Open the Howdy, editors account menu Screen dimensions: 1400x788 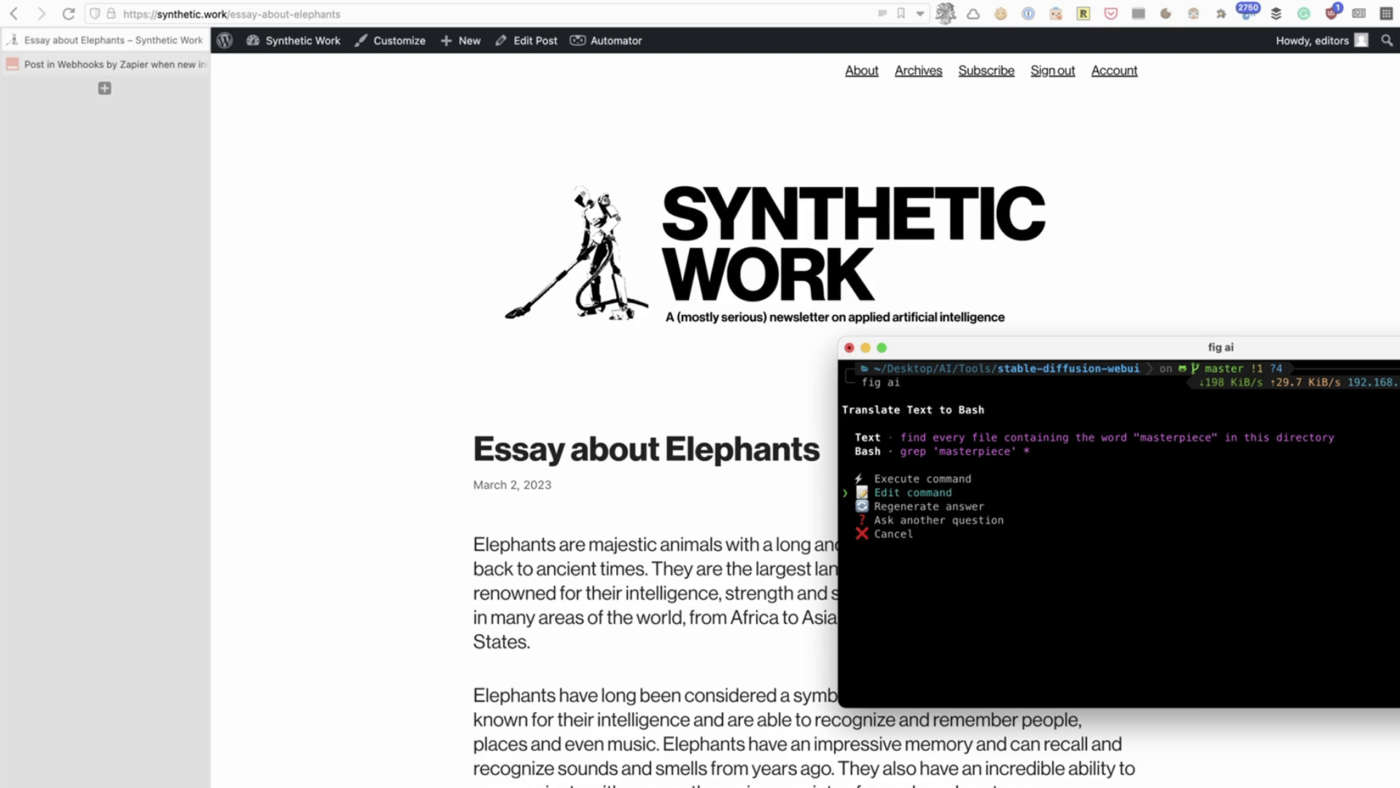[1320, 41]
